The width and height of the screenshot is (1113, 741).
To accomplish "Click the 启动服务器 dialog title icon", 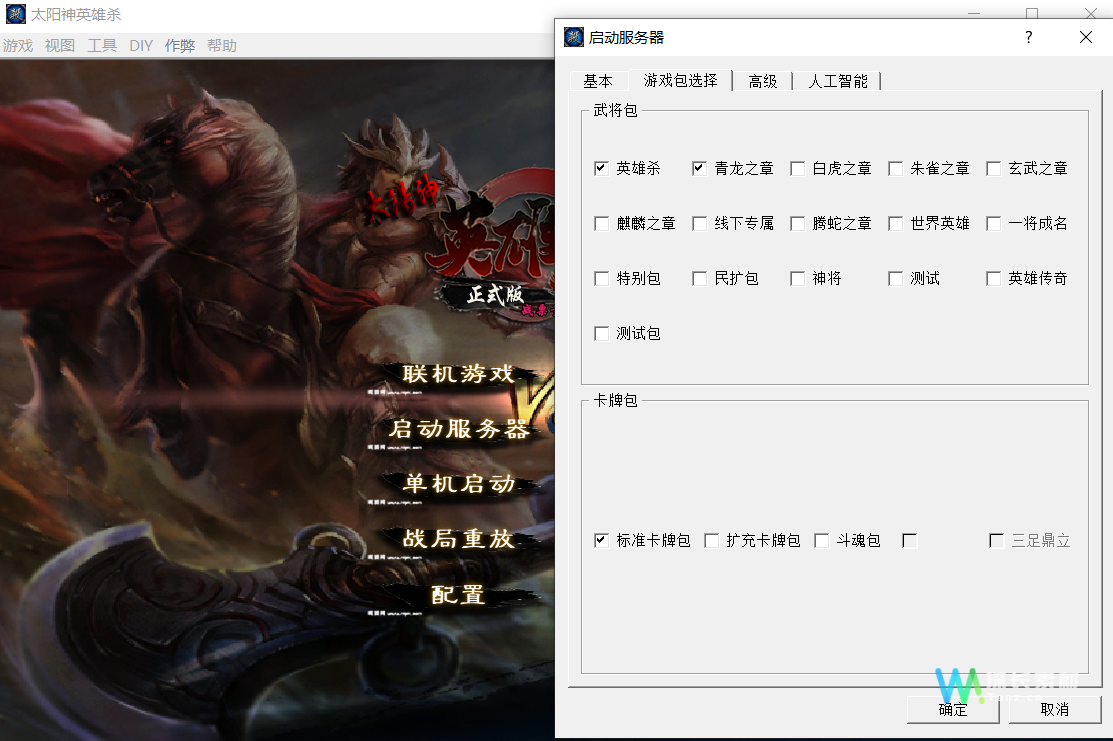I will click(x=574, y=37).
